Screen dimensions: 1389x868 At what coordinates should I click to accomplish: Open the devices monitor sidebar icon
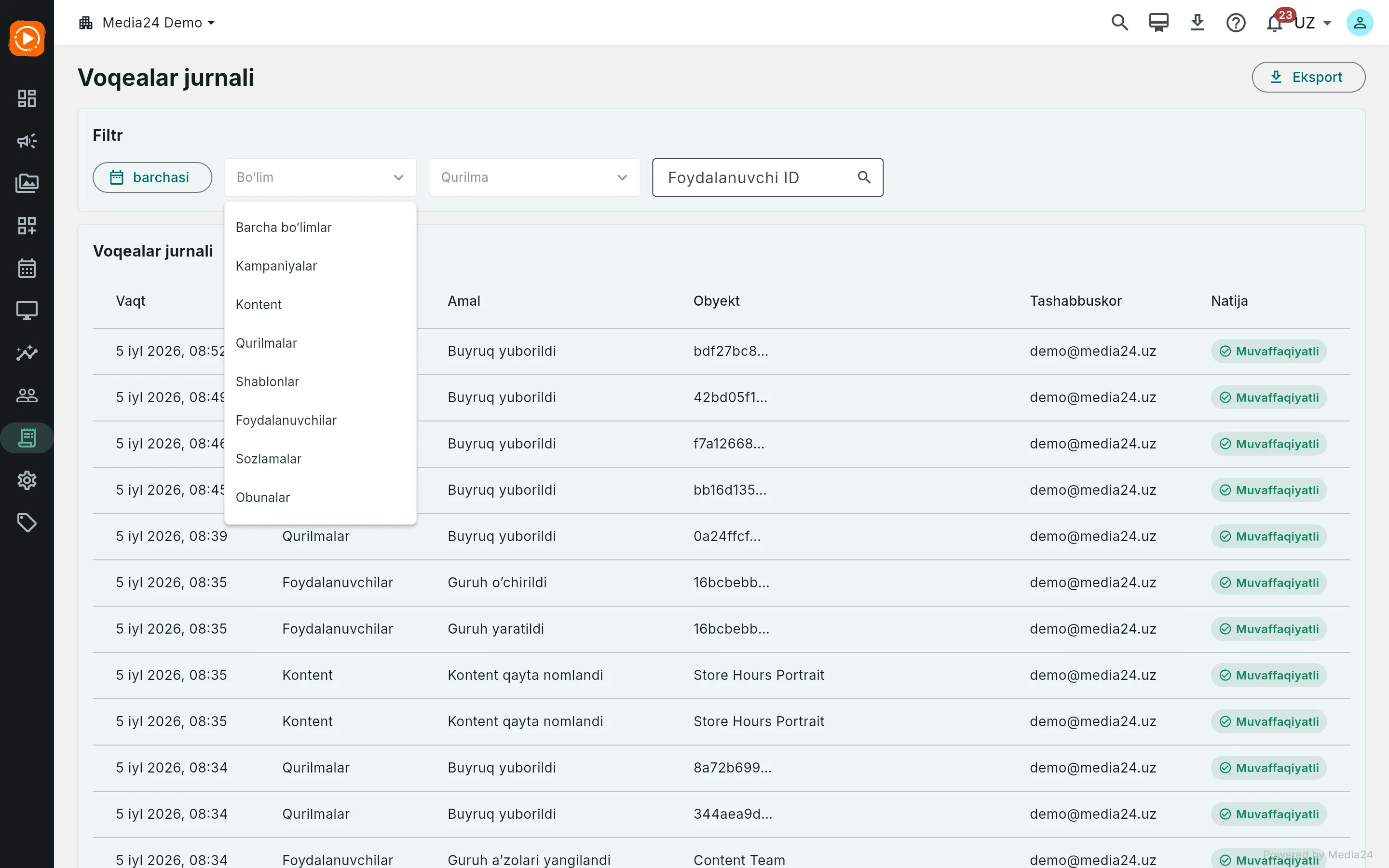27,310
